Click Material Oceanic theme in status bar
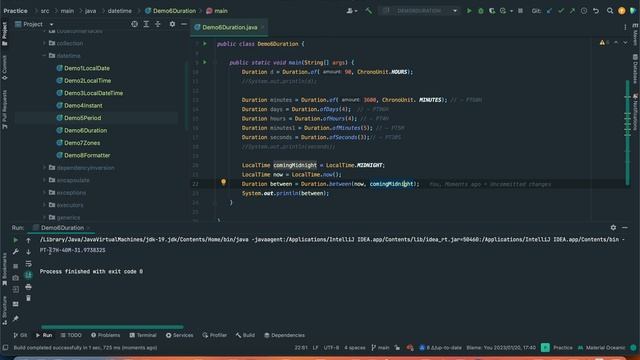The image size is (640, 360). tap(601, 348)
